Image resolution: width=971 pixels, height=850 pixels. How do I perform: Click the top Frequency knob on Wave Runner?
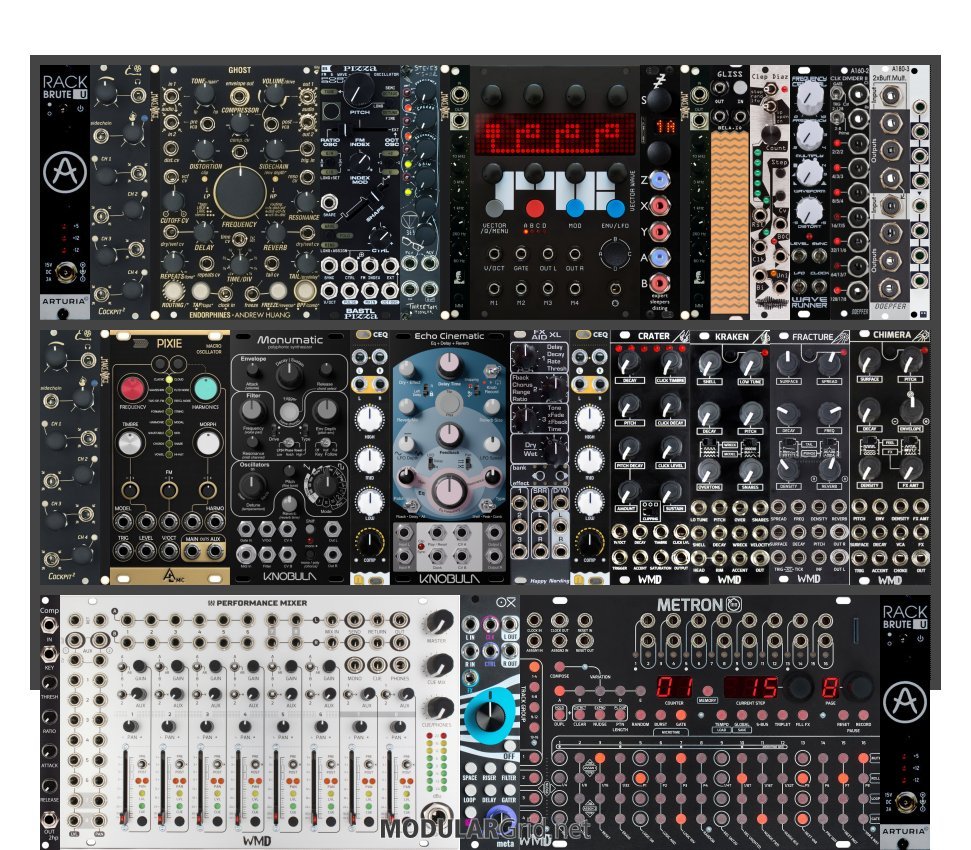click(x=809, y=97)
